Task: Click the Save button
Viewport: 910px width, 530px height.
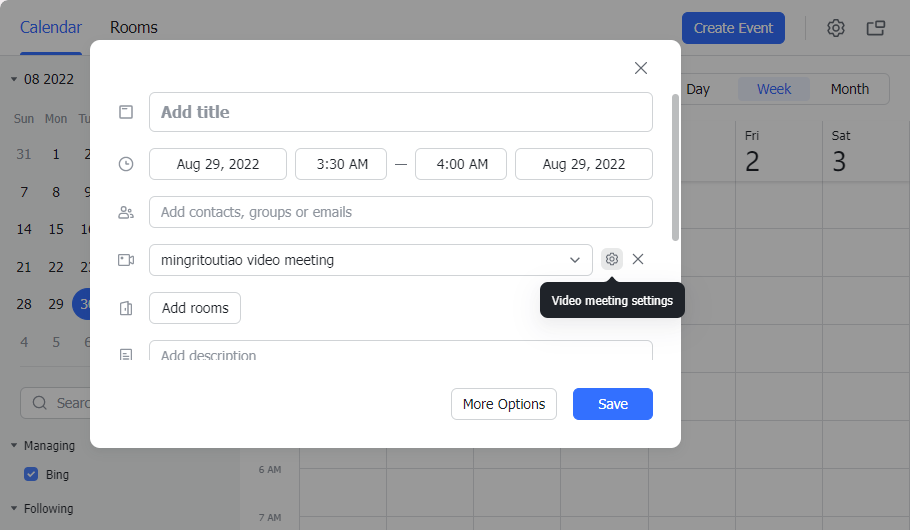Action: pyautogui.click(x=612, y=404)
